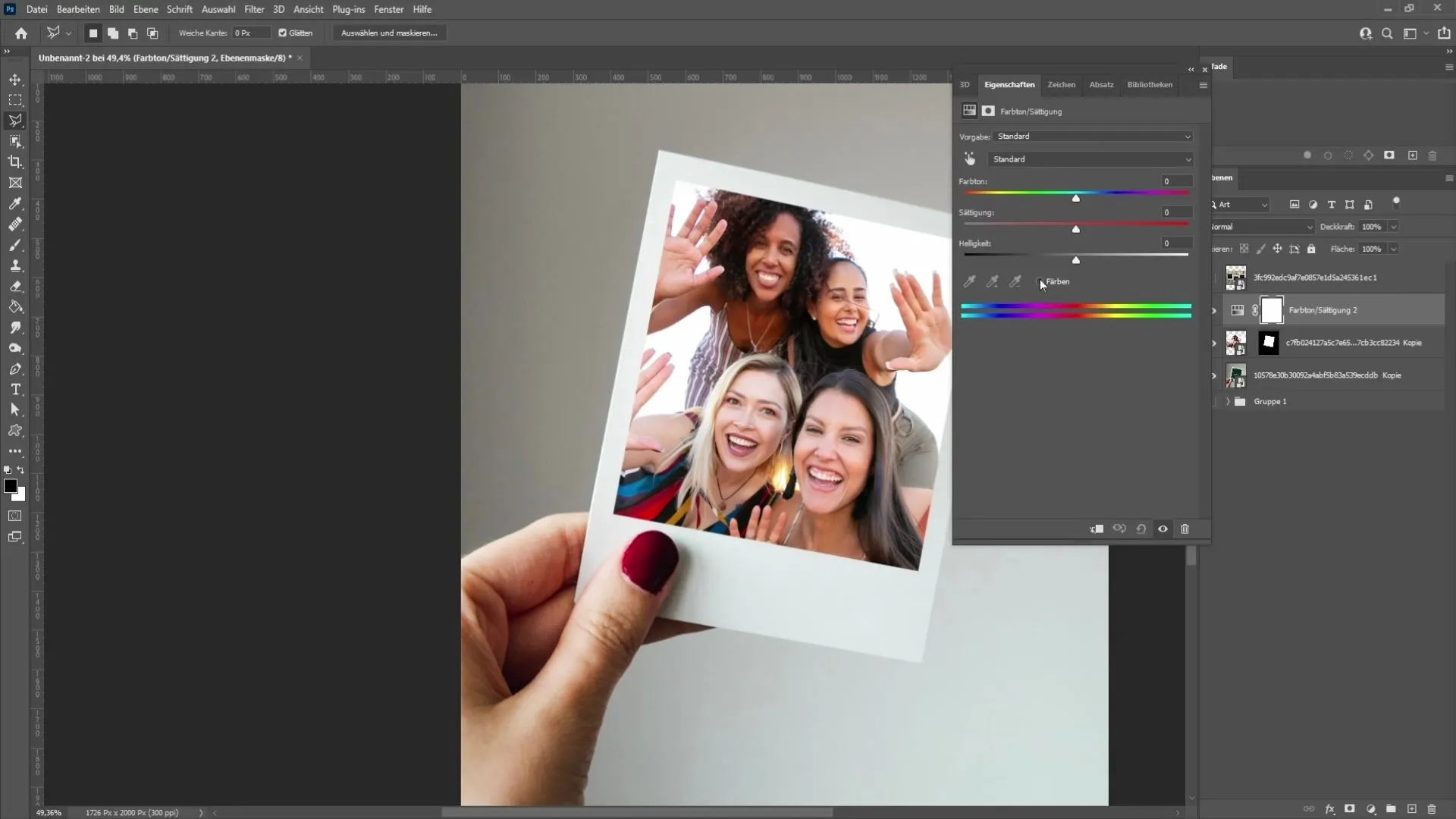Open the color range Standard dropdown
Screen dimensions: 1456x819
coord(1090,159)
